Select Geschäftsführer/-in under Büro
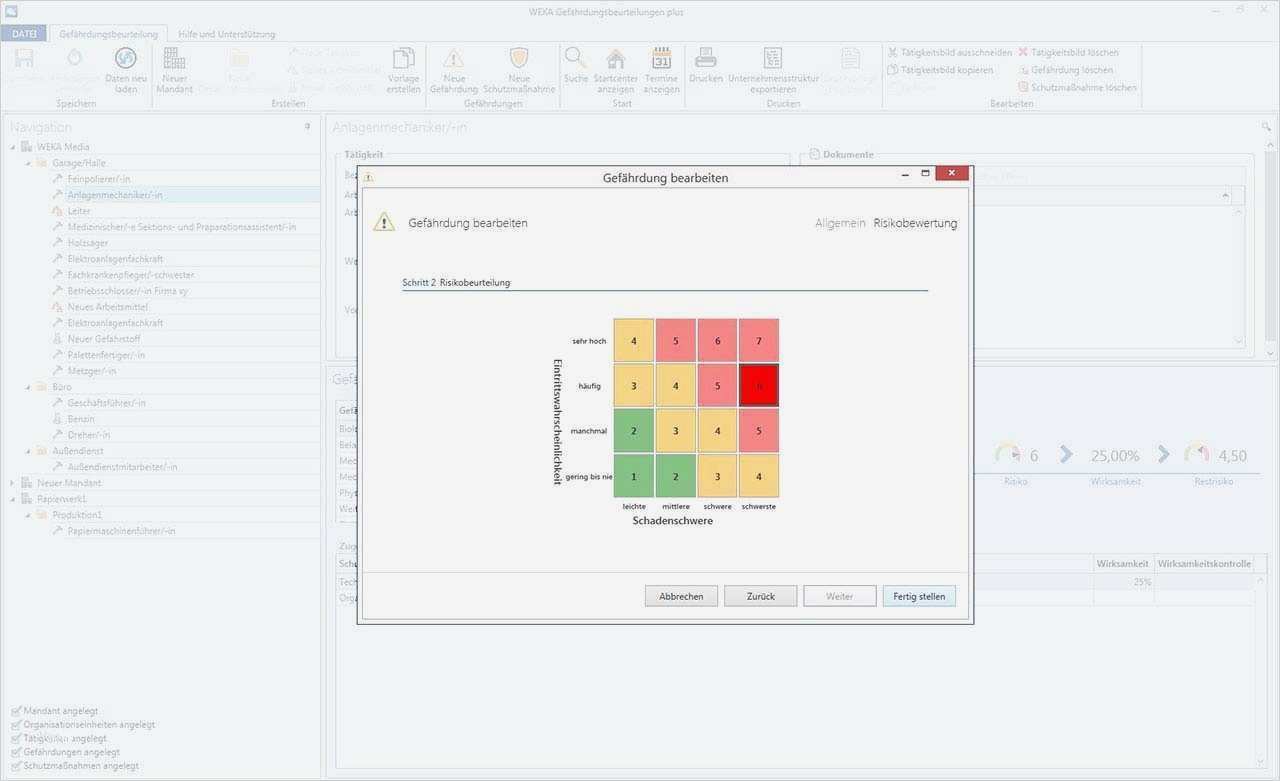 pyautogui.click(x=106, y=403)
